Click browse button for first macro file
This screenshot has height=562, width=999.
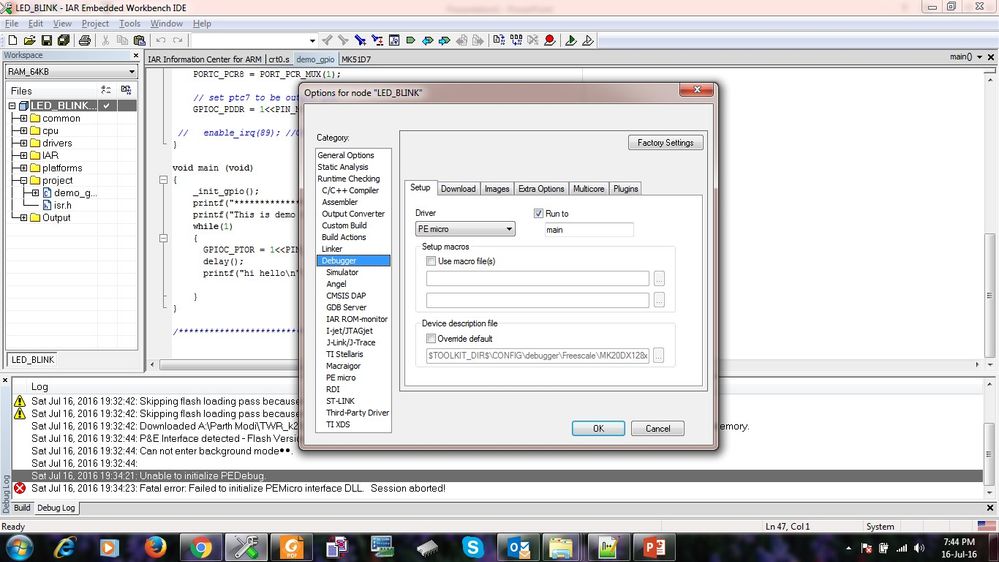(x=659, y=278)
